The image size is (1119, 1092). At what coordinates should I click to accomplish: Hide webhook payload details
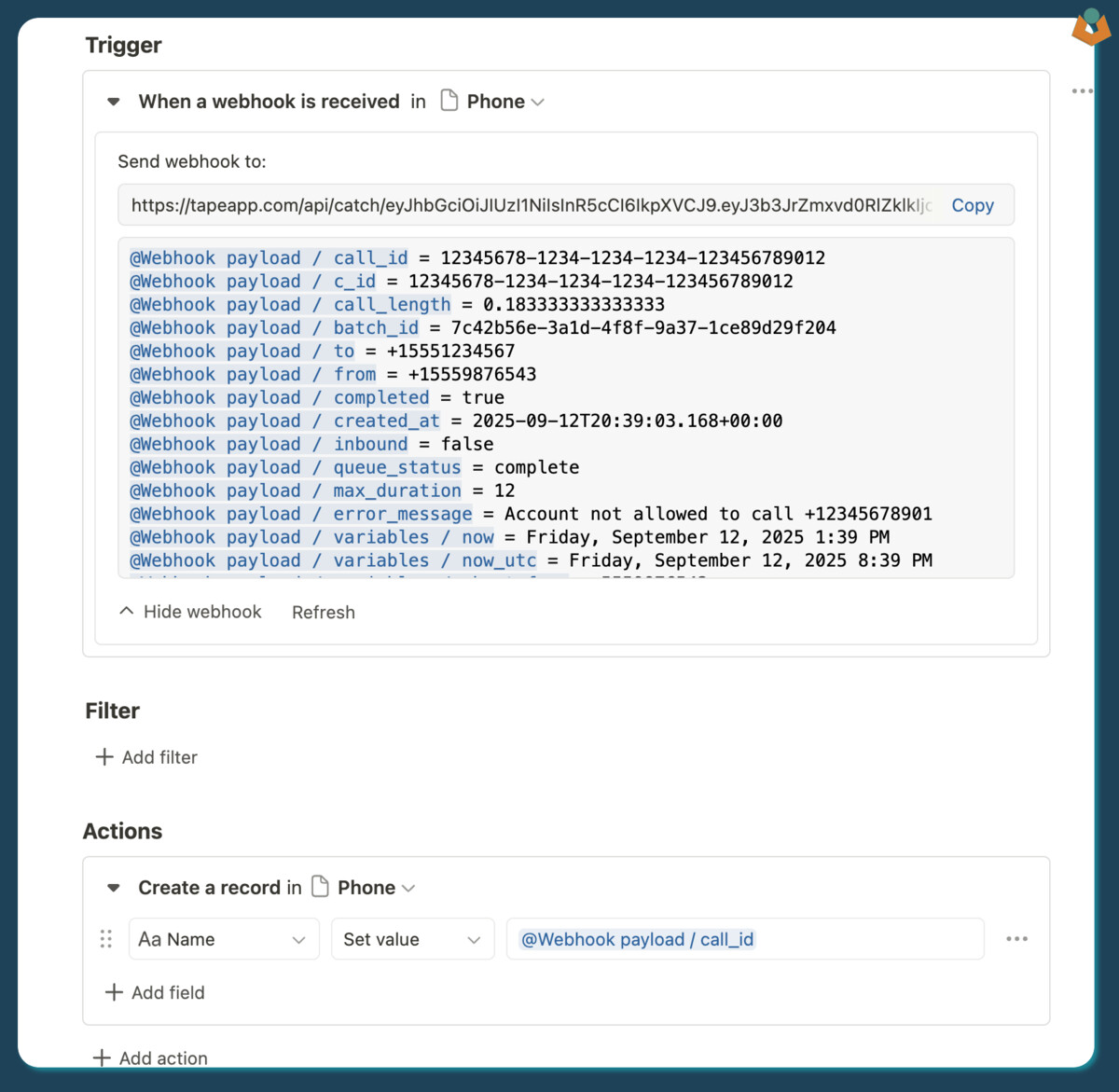(201, 612)
